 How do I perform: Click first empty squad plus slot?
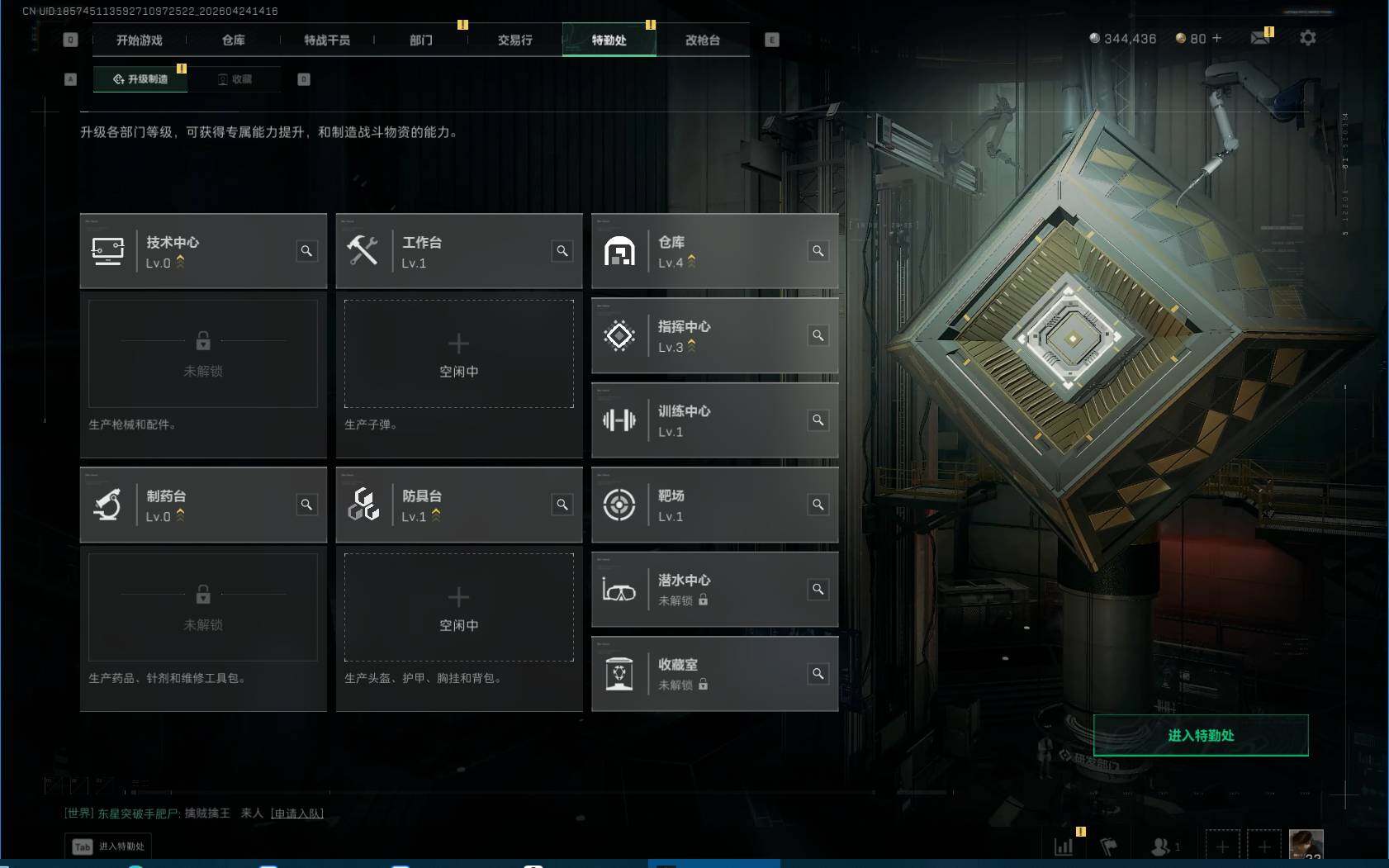coord(1223,847)
